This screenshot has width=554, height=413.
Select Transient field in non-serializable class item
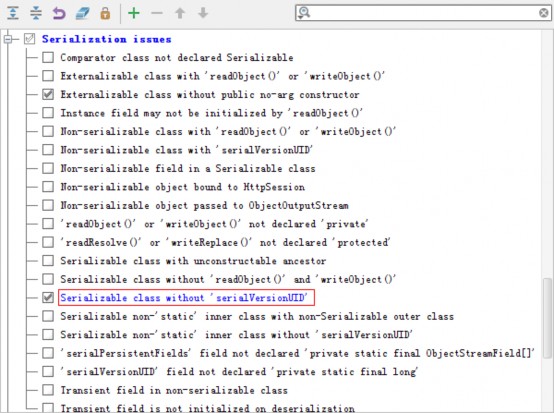pyautogui.click(x=174, y=390)
